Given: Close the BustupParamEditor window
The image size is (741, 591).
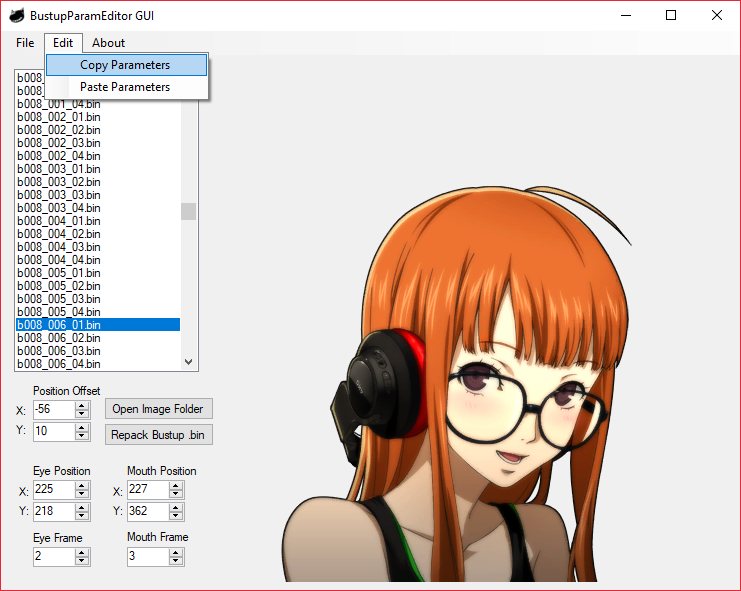Looking at the screenshot, I should (x=716, y=16).
